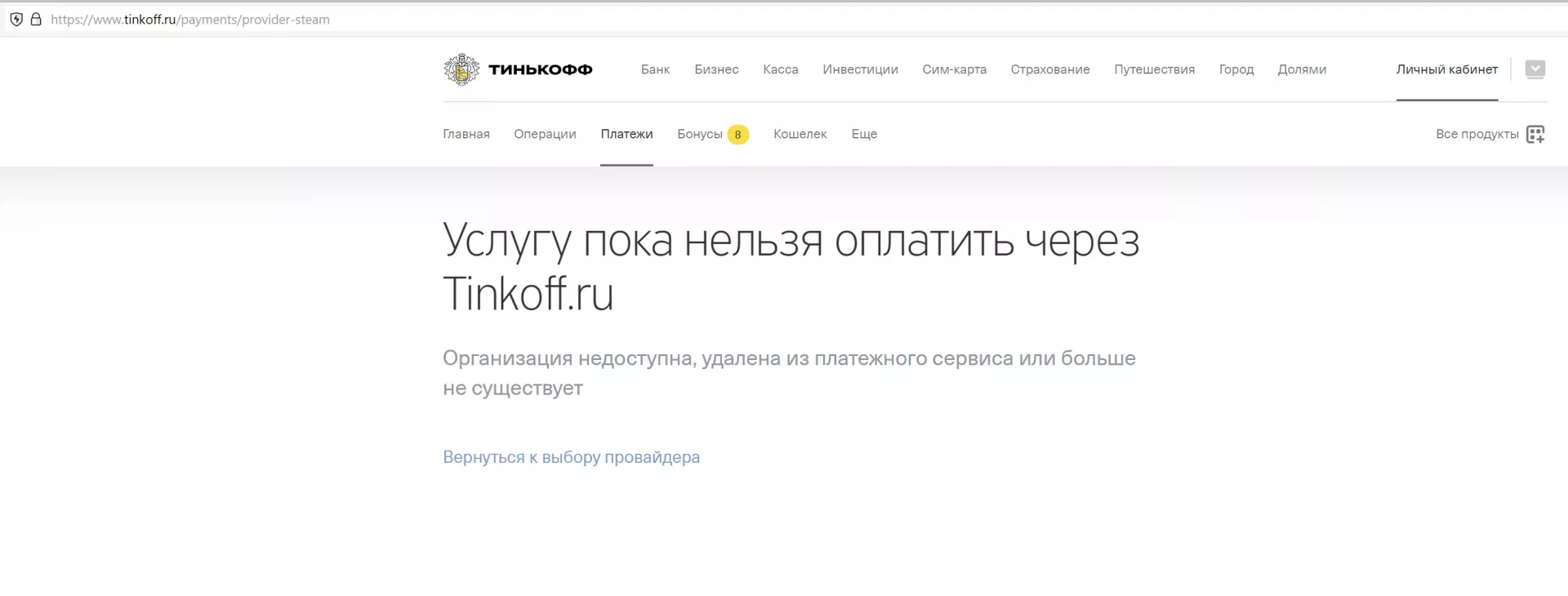This screenshot has width=1568, height=596.
Task: Click the padlock site security icon
Action: (x=36, y=20)
